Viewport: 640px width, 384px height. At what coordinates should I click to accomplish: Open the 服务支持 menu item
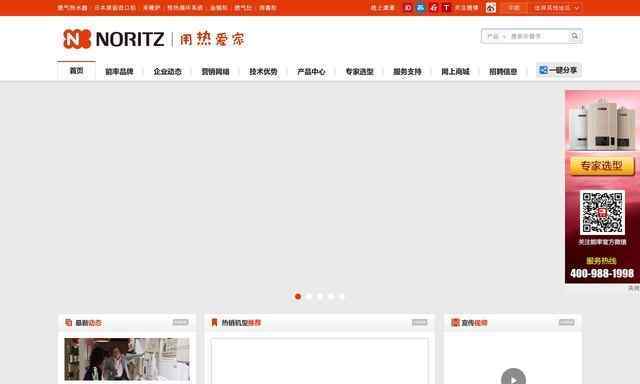click(x=407, y=71)
